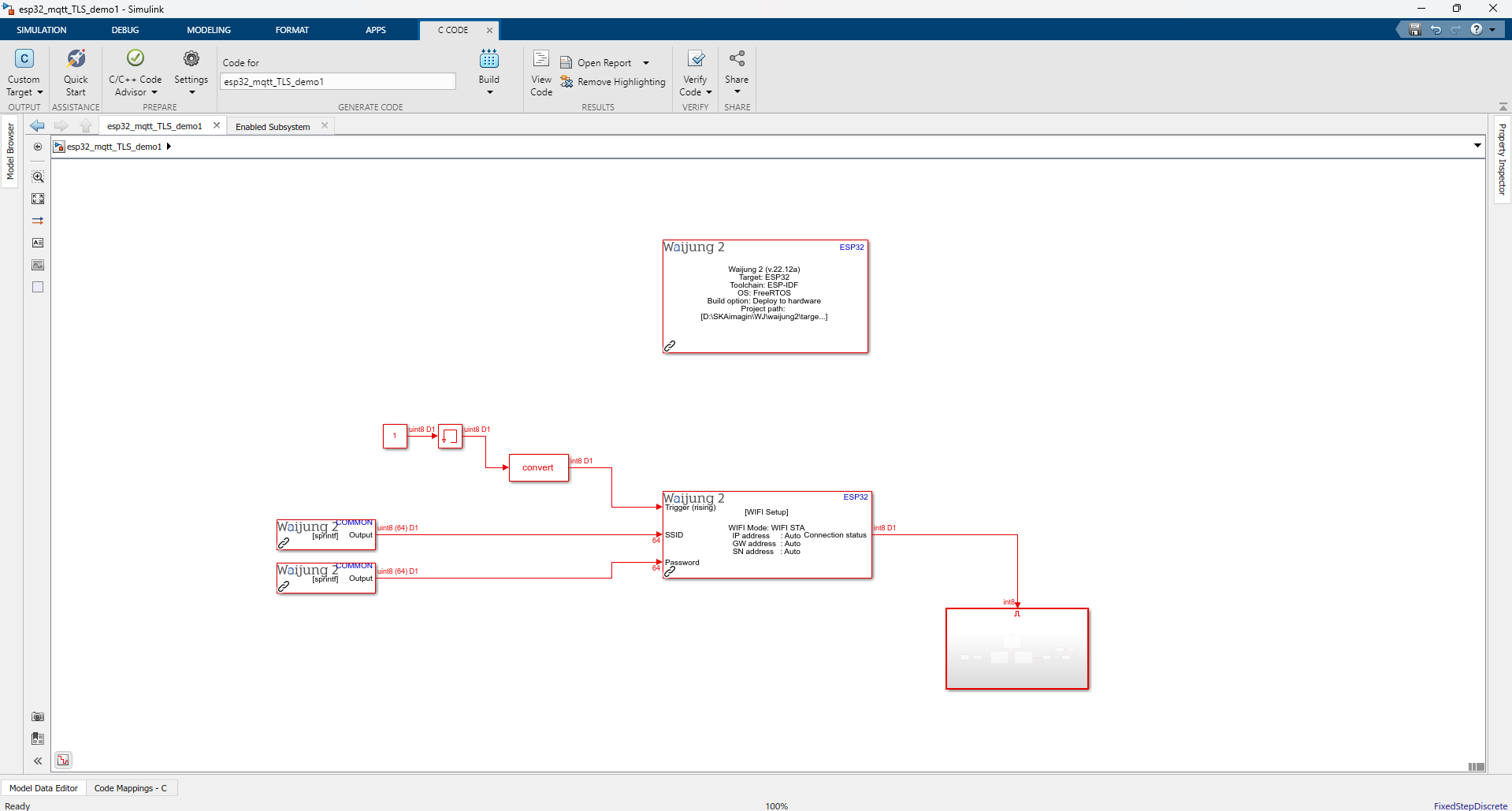The height and width of the screenshot is (811, 1512).
Task: Collapse the toolstrip ribbon
Action: pyautogui.click(x=1503, y=106)
